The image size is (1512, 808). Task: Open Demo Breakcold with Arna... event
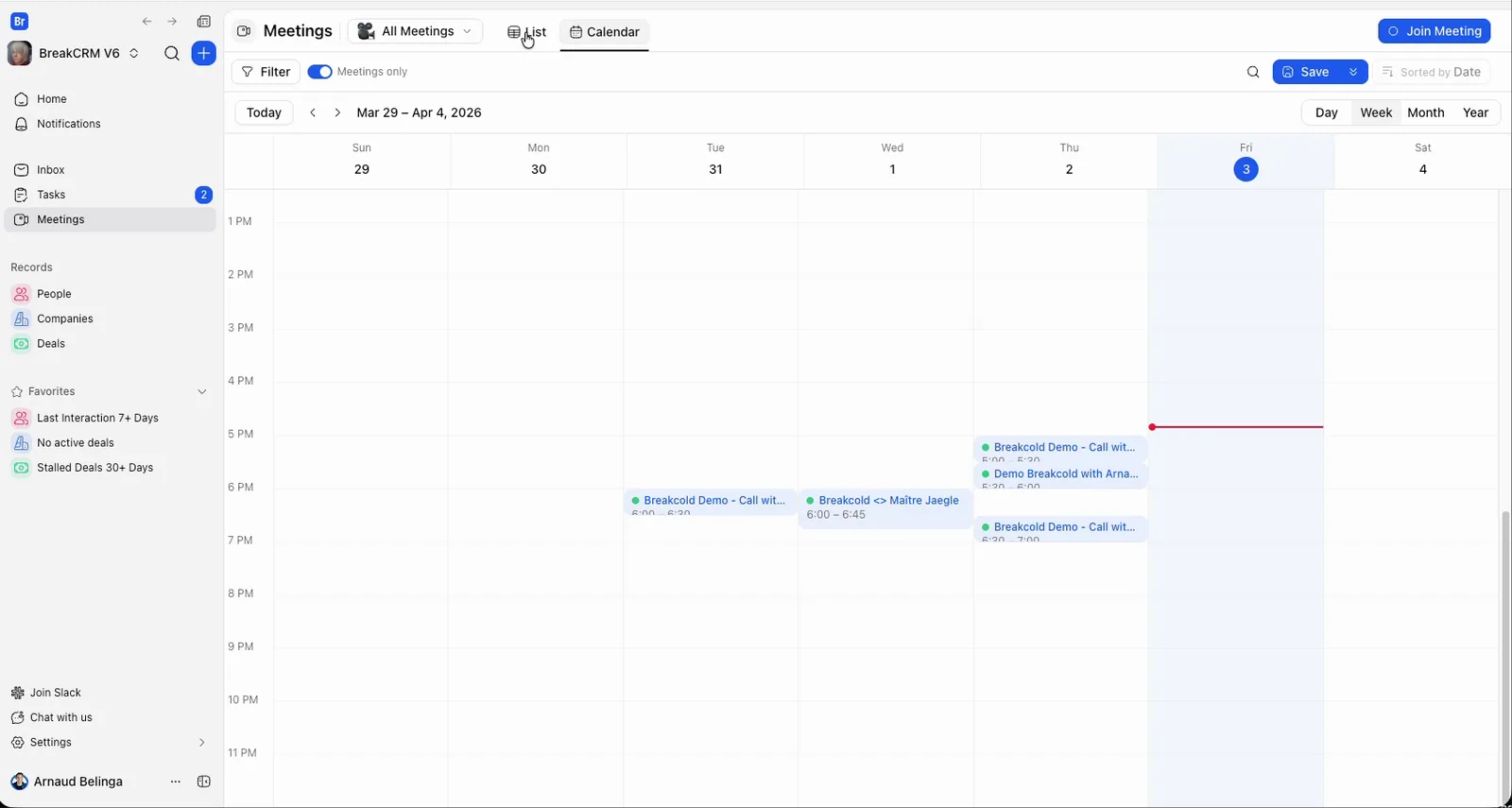coord(1060,475)
